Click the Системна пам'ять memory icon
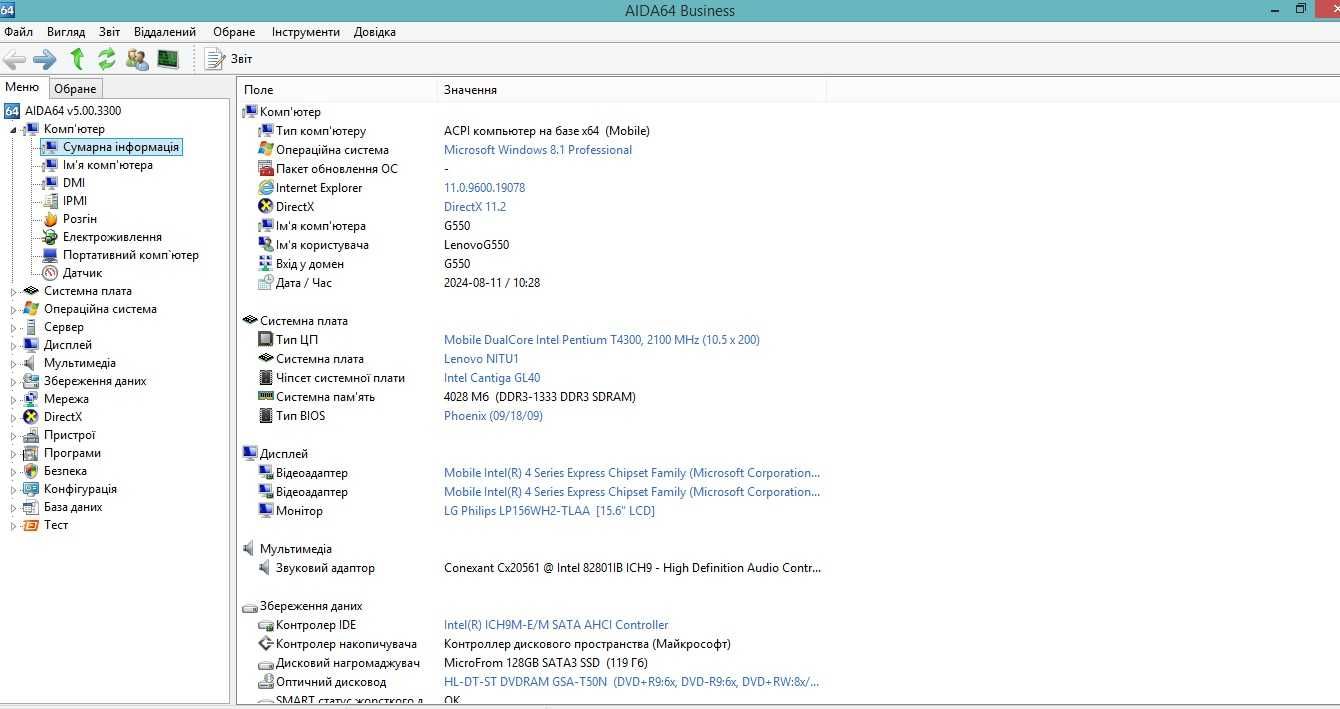 (x=265, y=397)
